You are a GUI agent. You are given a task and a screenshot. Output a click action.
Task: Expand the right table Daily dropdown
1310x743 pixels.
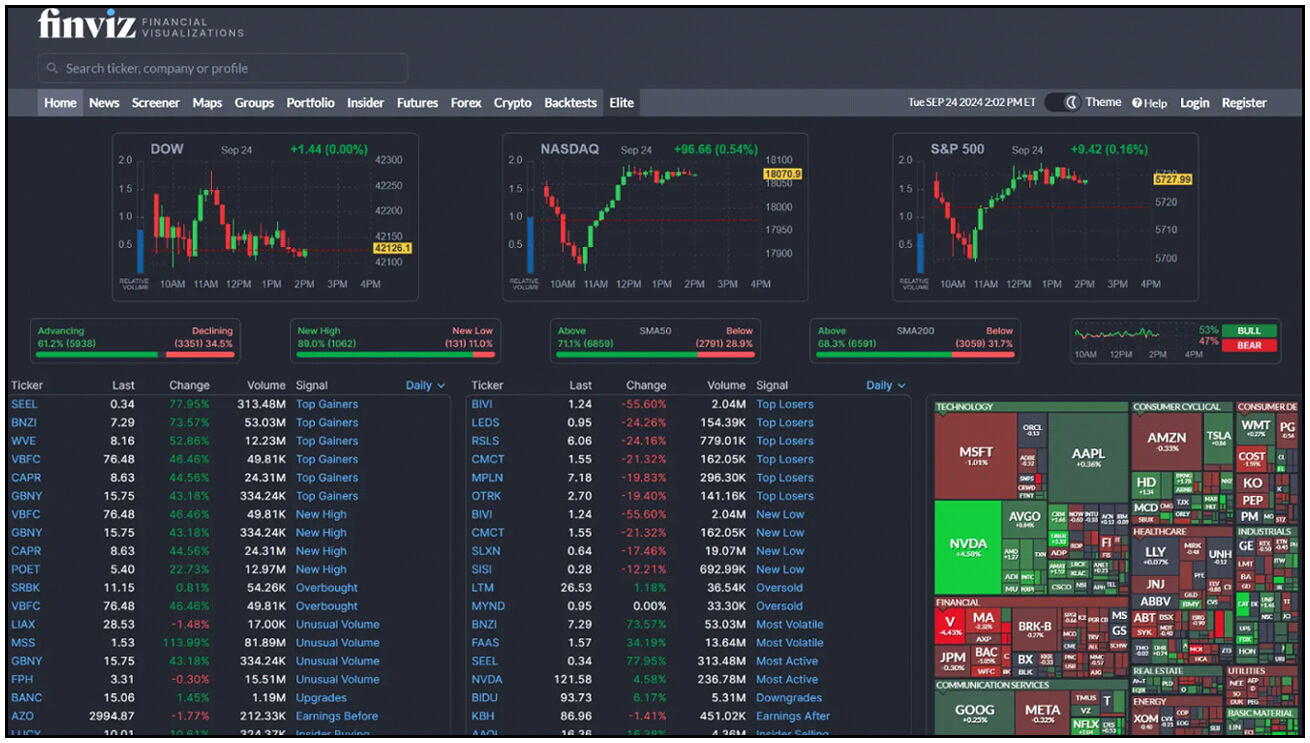tap(886, 385)
